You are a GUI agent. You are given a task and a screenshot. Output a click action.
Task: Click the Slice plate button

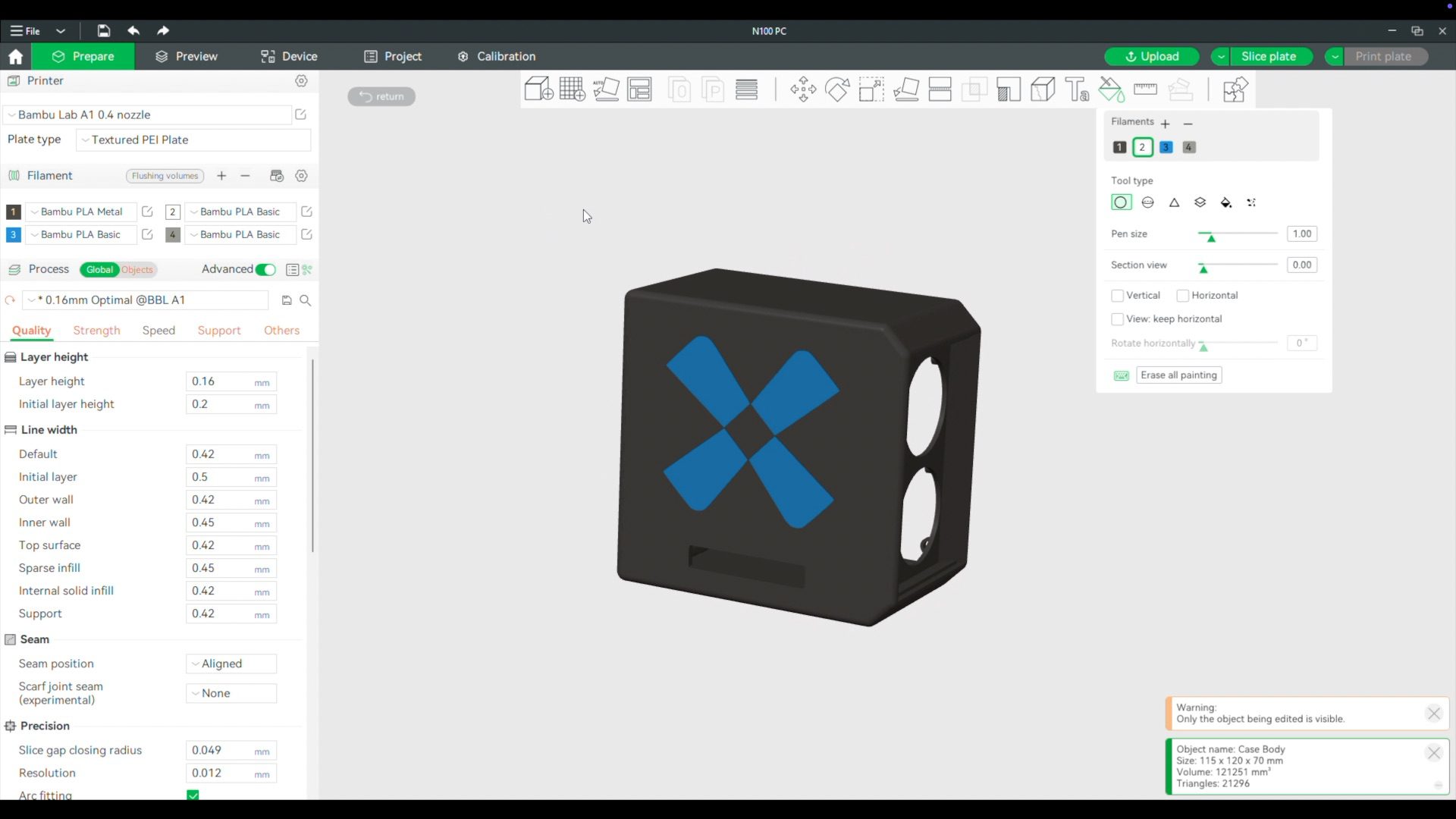pos(1268,57)
